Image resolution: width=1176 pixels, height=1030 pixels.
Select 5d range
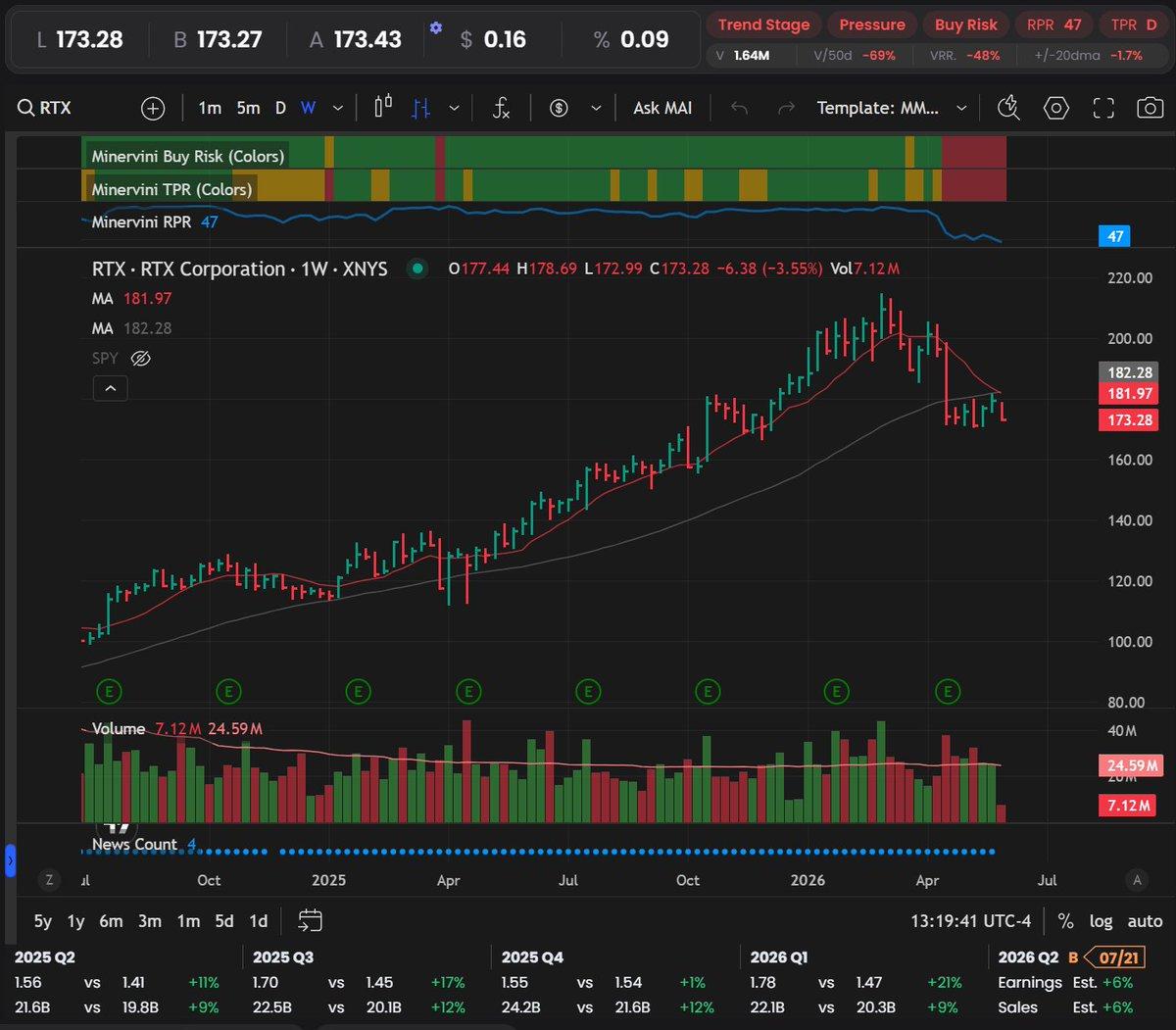pyautogui.click(x=224, y=921)
